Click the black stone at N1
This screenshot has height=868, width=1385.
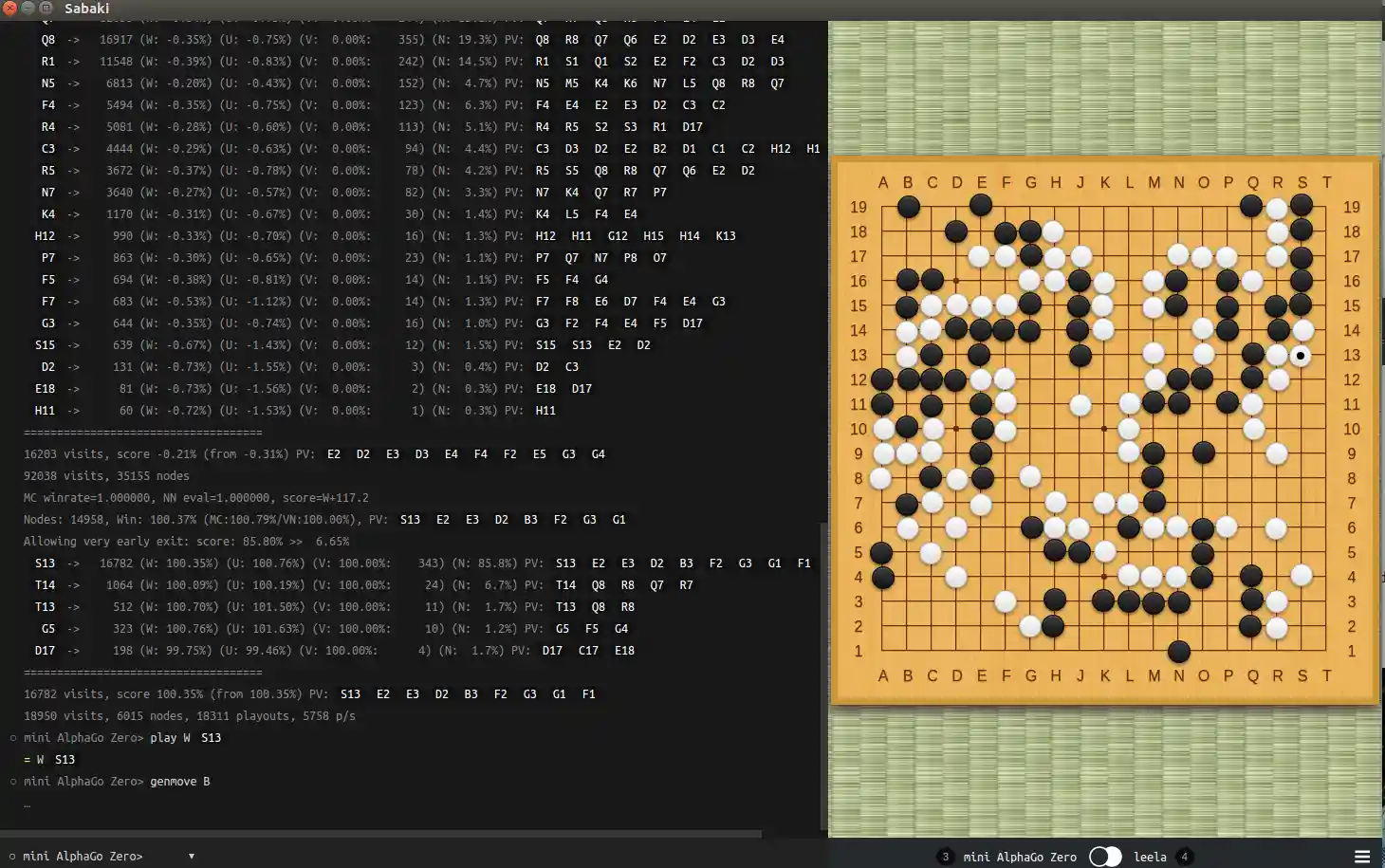pos(1178,652)
